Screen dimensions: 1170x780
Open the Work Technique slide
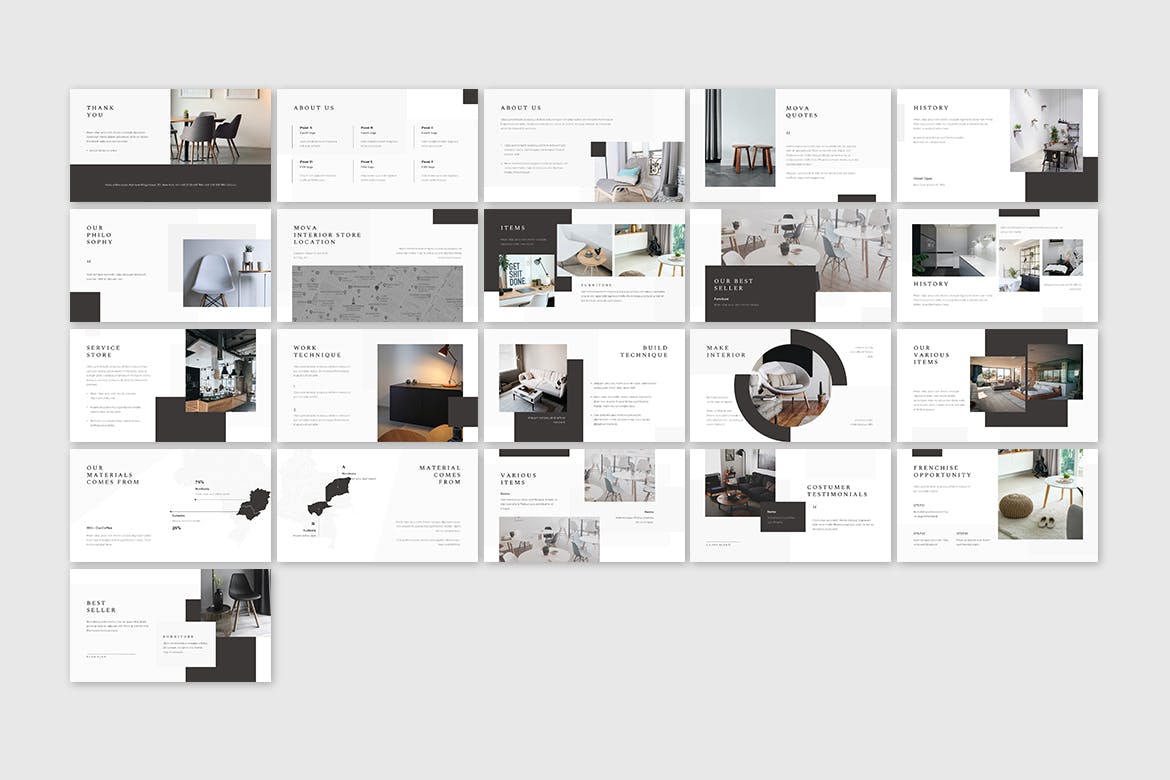point(377,385)
